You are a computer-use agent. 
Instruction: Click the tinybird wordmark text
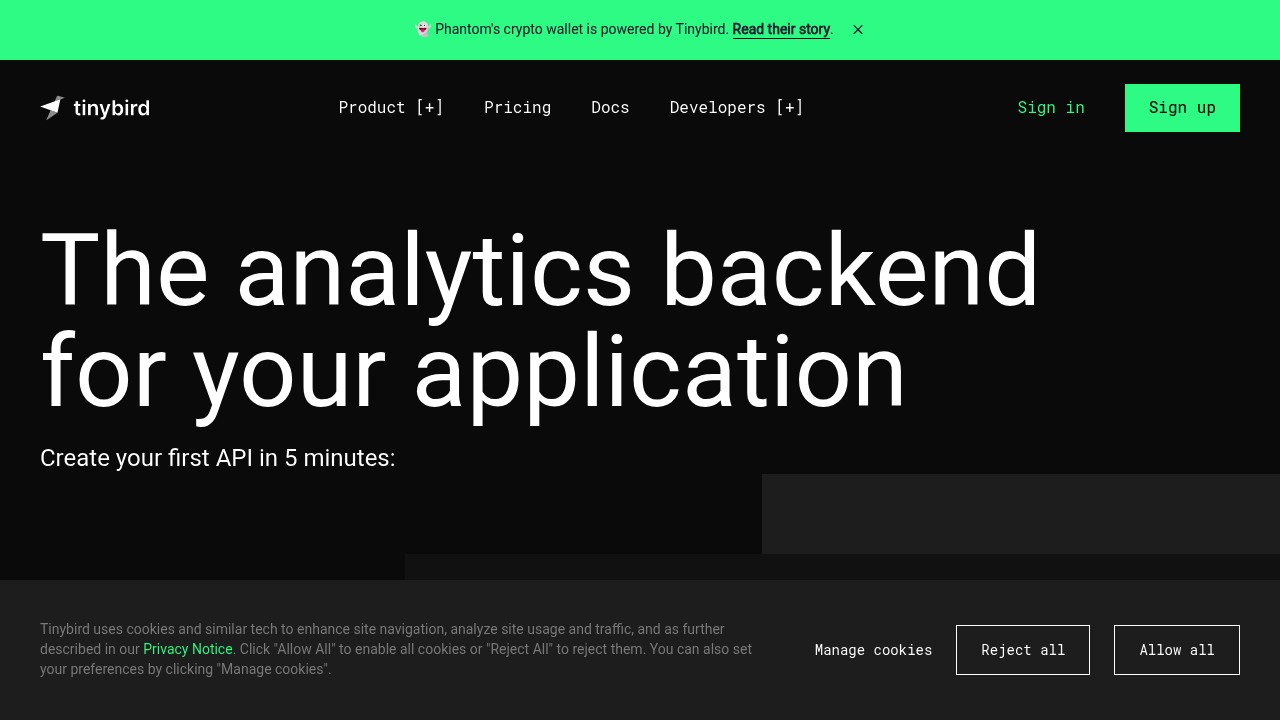(x=111, y=108)
